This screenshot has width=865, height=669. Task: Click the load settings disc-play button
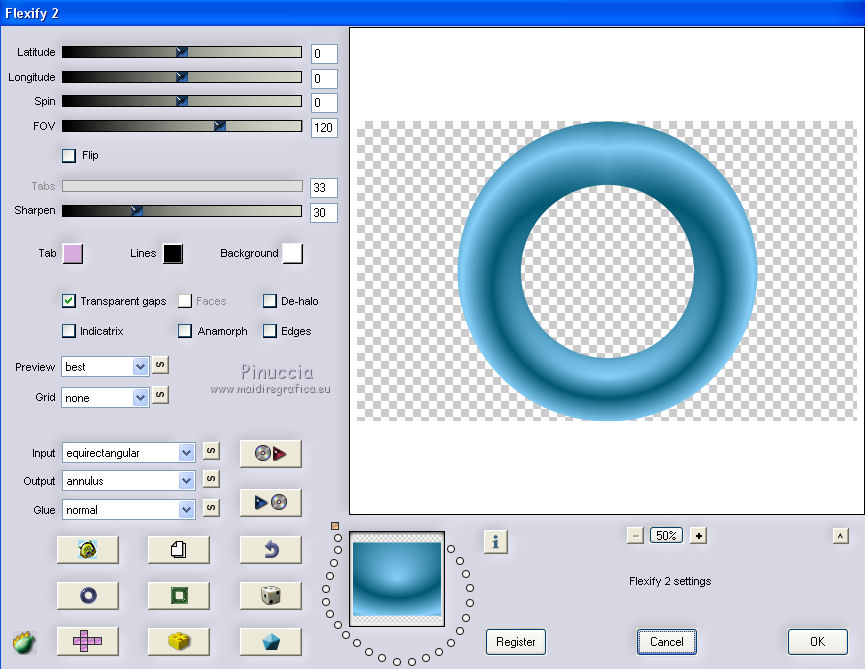coord(270,453)
